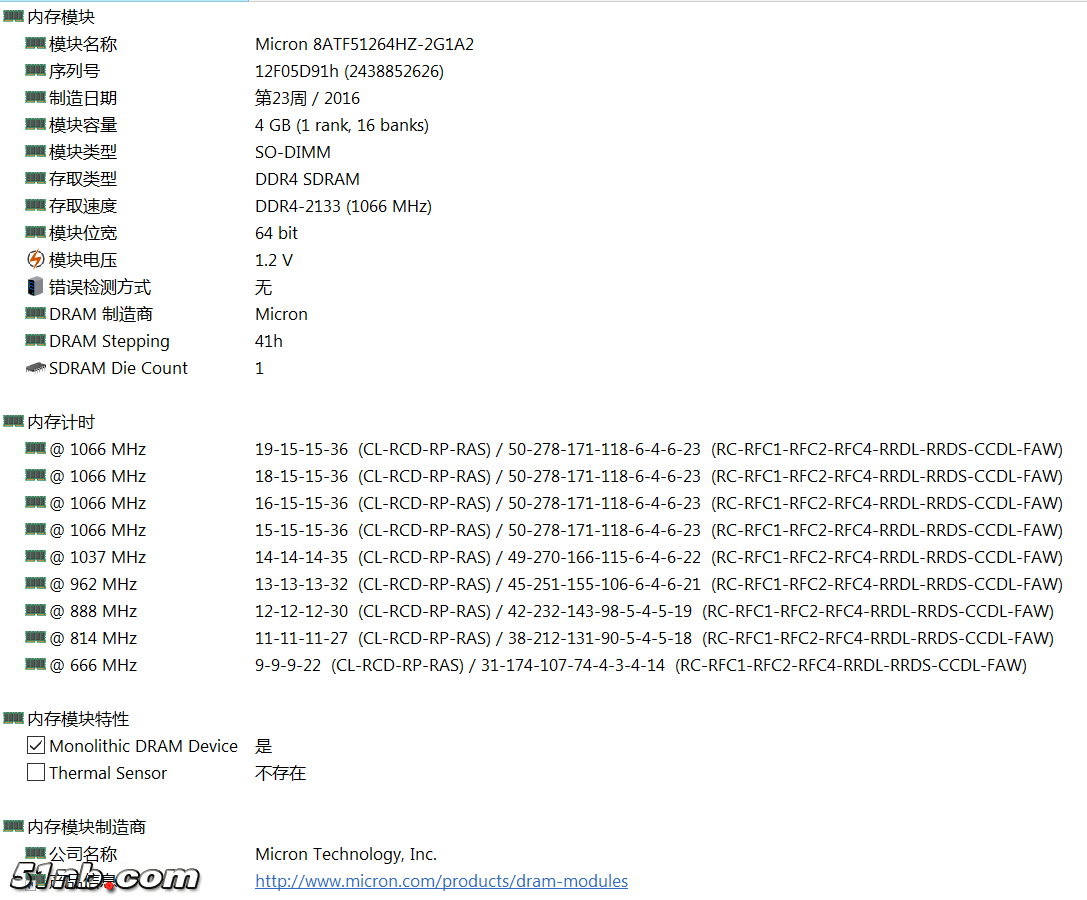Select the 不存在 value for Thermal Sensor
This screenshot has width=1087, height=900.
pos(281,774)
